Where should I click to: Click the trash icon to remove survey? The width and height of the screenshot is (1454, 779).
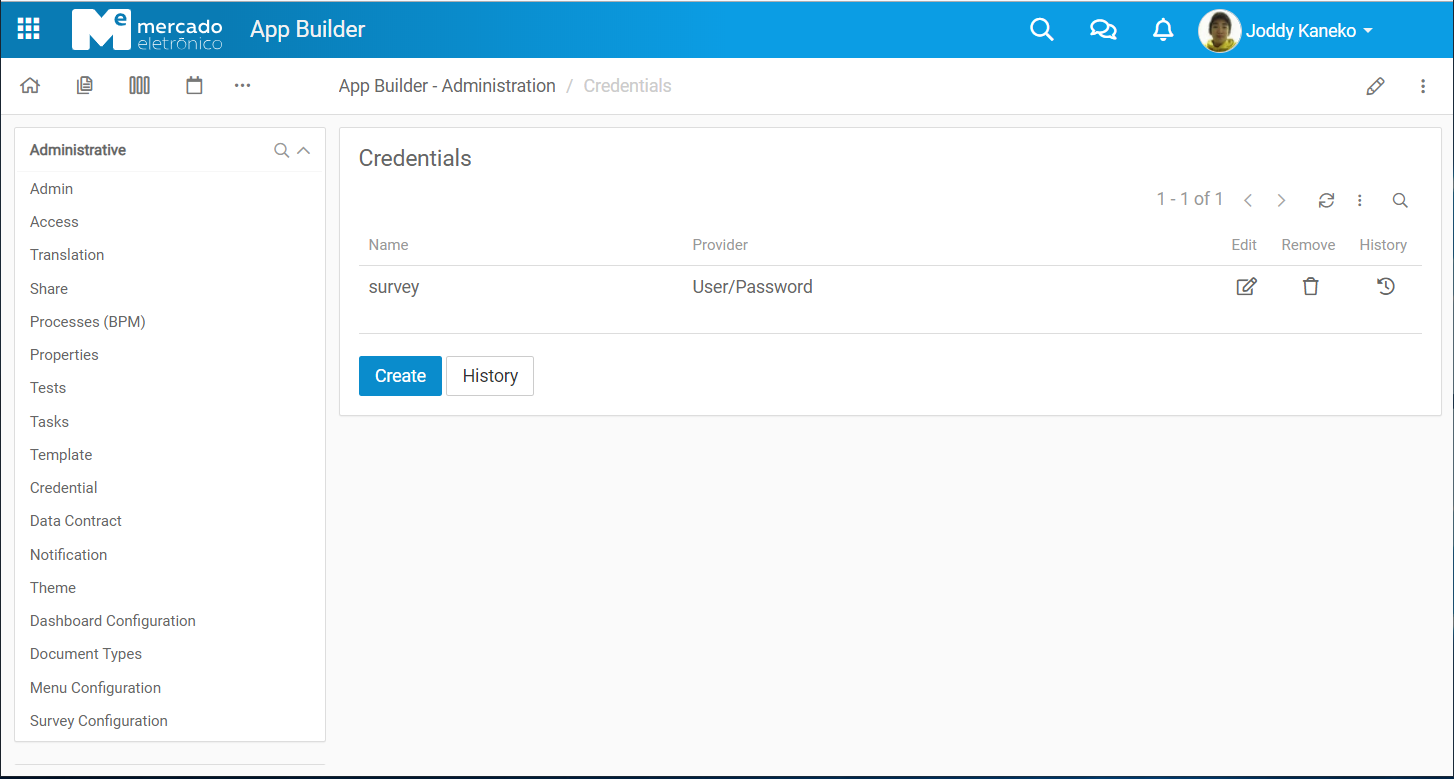tap(1310, 287)
